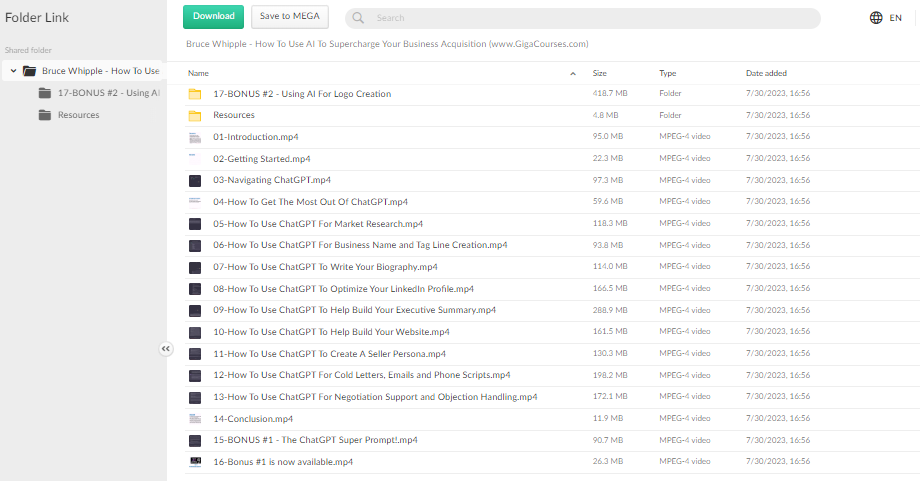Image resolution: width=920 pixels, height=481 pixels.
Task: Sort files by Date added column
Action: (766, 74)
